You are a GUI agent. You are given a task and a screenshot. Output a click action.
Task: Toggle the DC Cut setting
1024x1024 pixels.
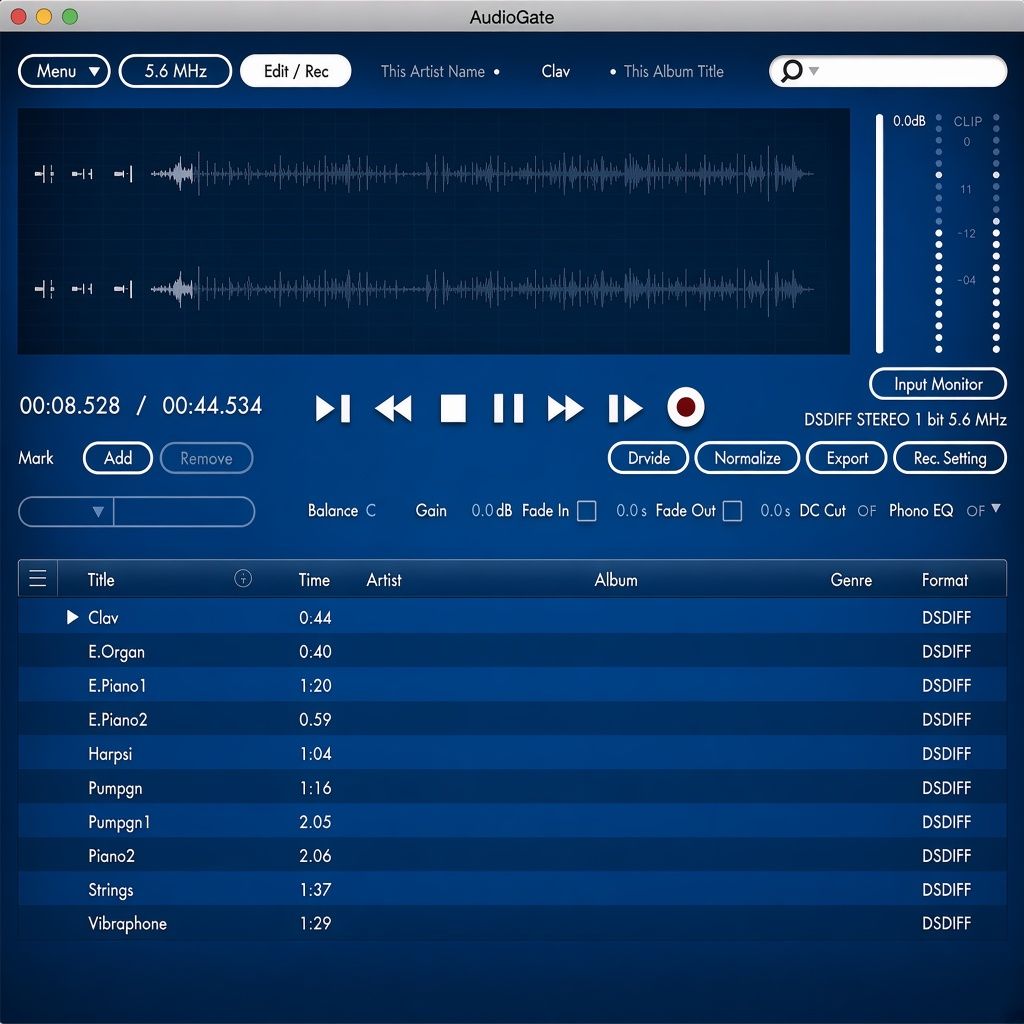click(x=867, y=511)
